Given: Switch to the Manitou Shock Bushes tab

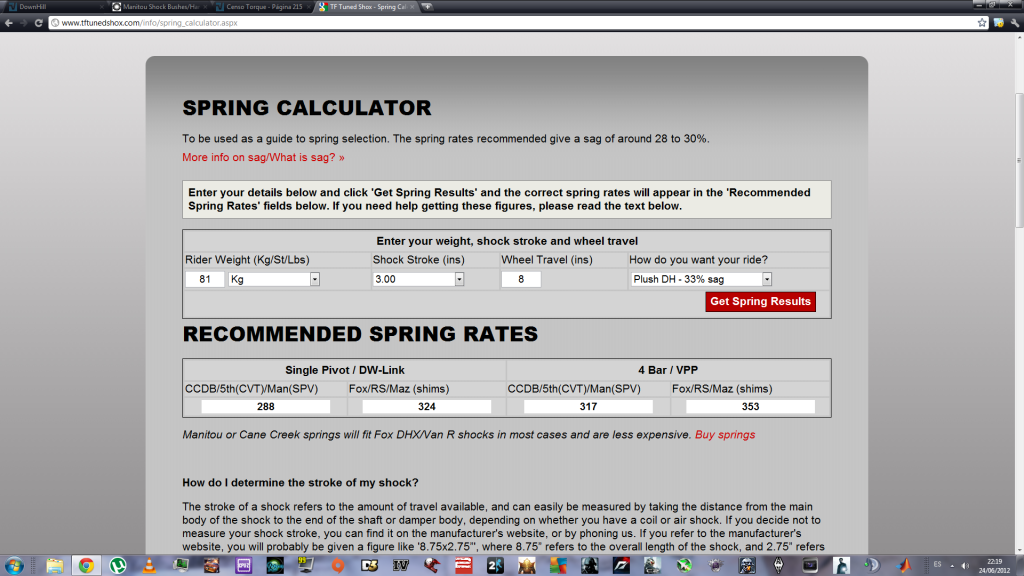Looking at the screenshot, I should tap(157, 7).
